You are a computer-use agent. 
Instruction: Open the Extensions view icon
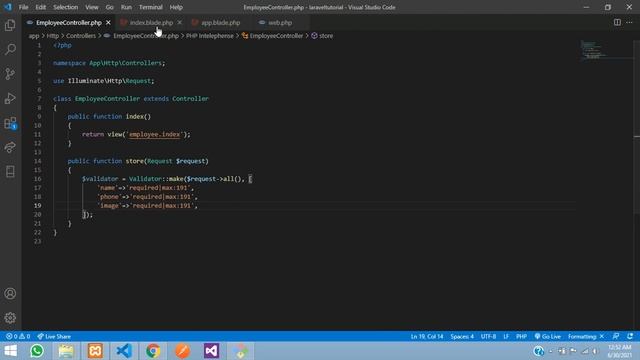[x=10, y=123]
